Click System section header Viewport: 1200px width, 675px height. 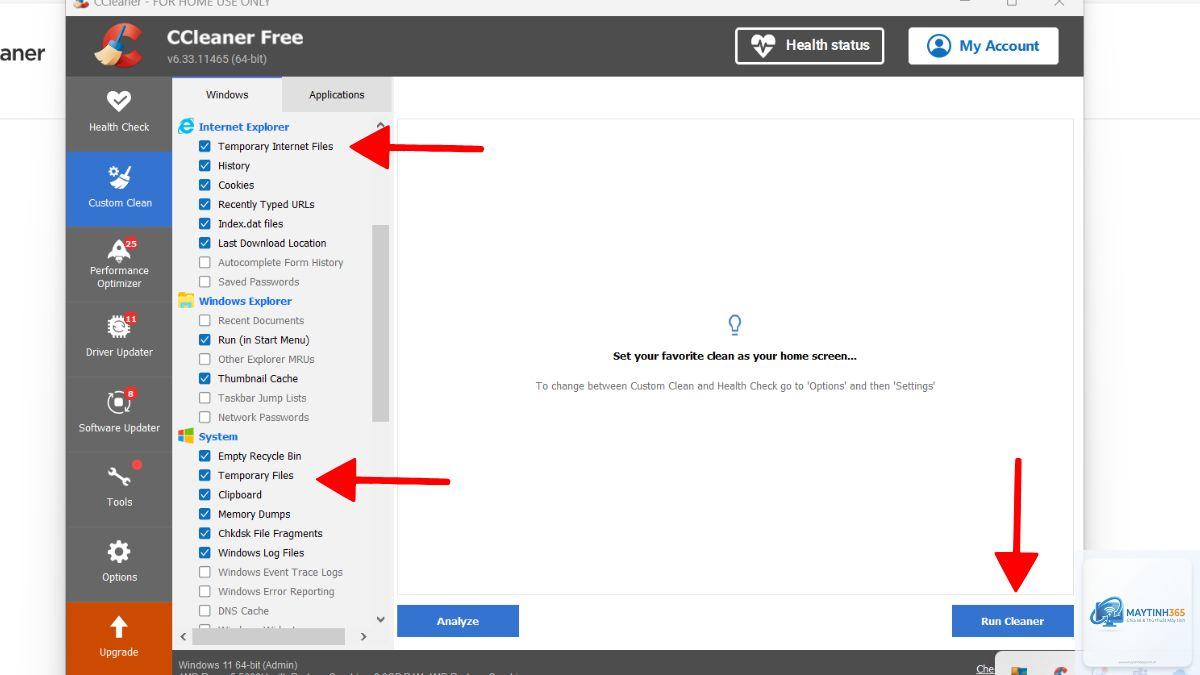pos(218,437)
